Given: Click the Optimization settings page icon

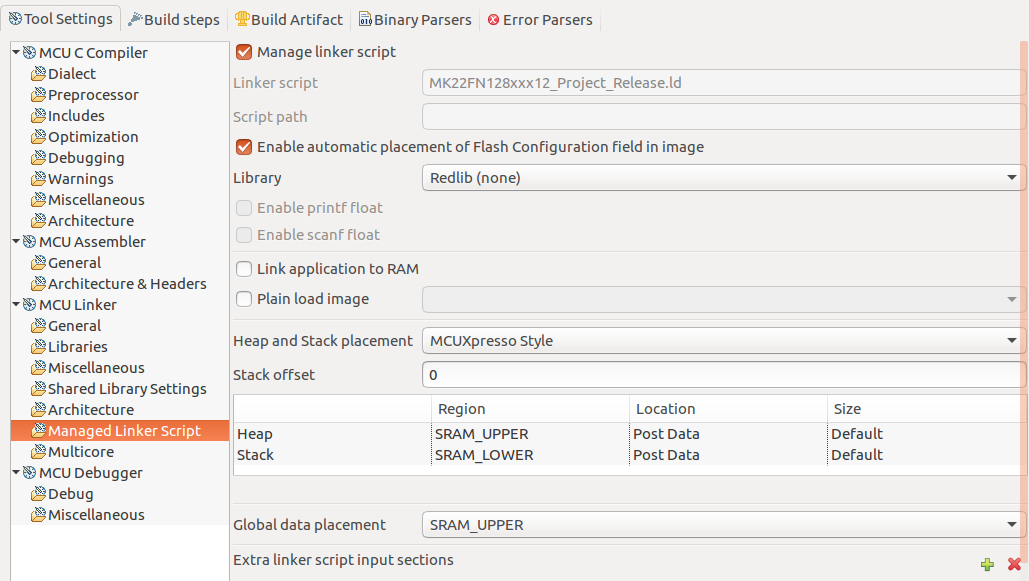Looking at the screenshot, I should (39, 137).
